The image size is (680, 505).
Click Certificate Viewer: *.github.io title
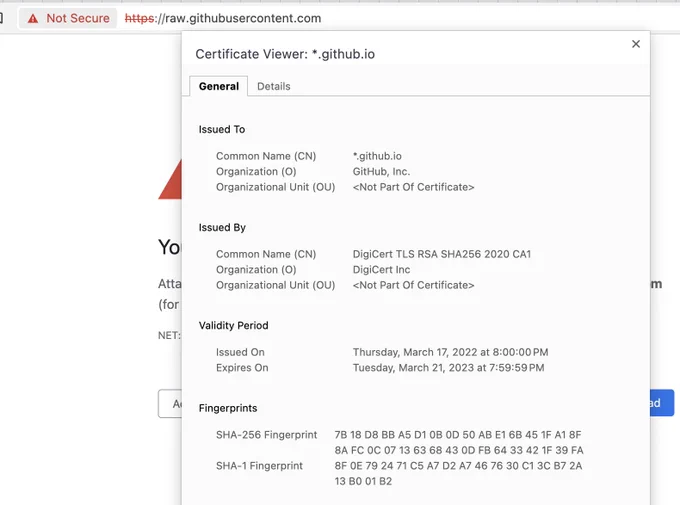[x=285, y=54]
